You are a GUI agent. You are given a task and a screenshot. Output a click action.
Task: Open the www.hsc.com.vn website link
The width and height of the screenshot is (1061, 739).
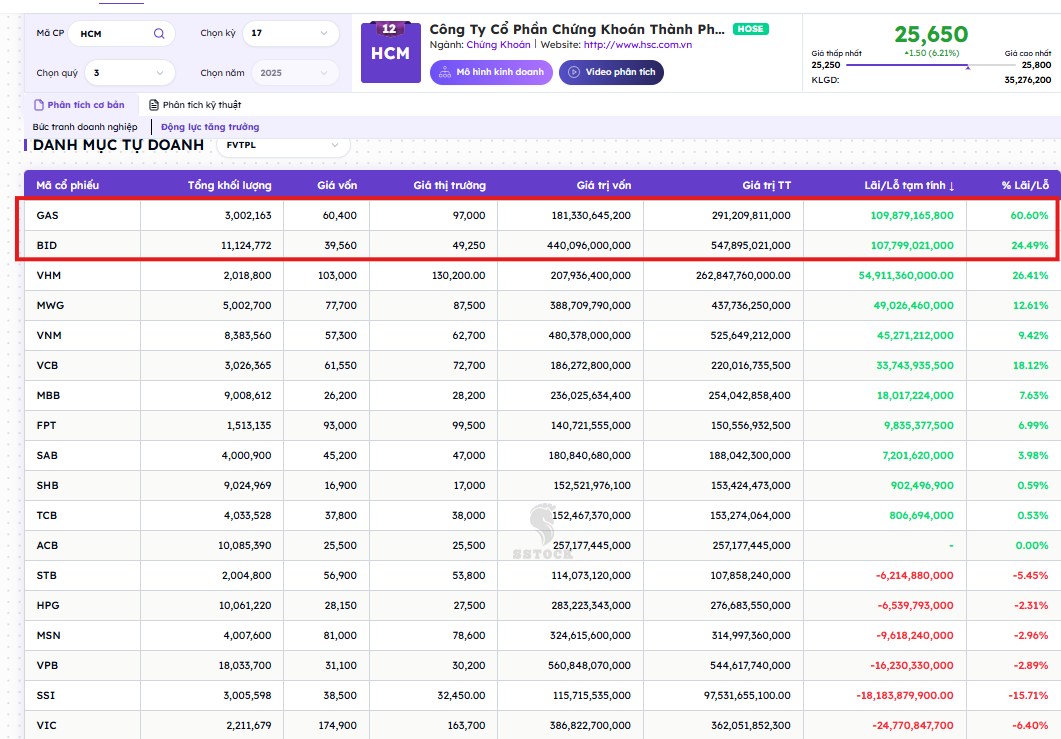click(x=637, y=45)
